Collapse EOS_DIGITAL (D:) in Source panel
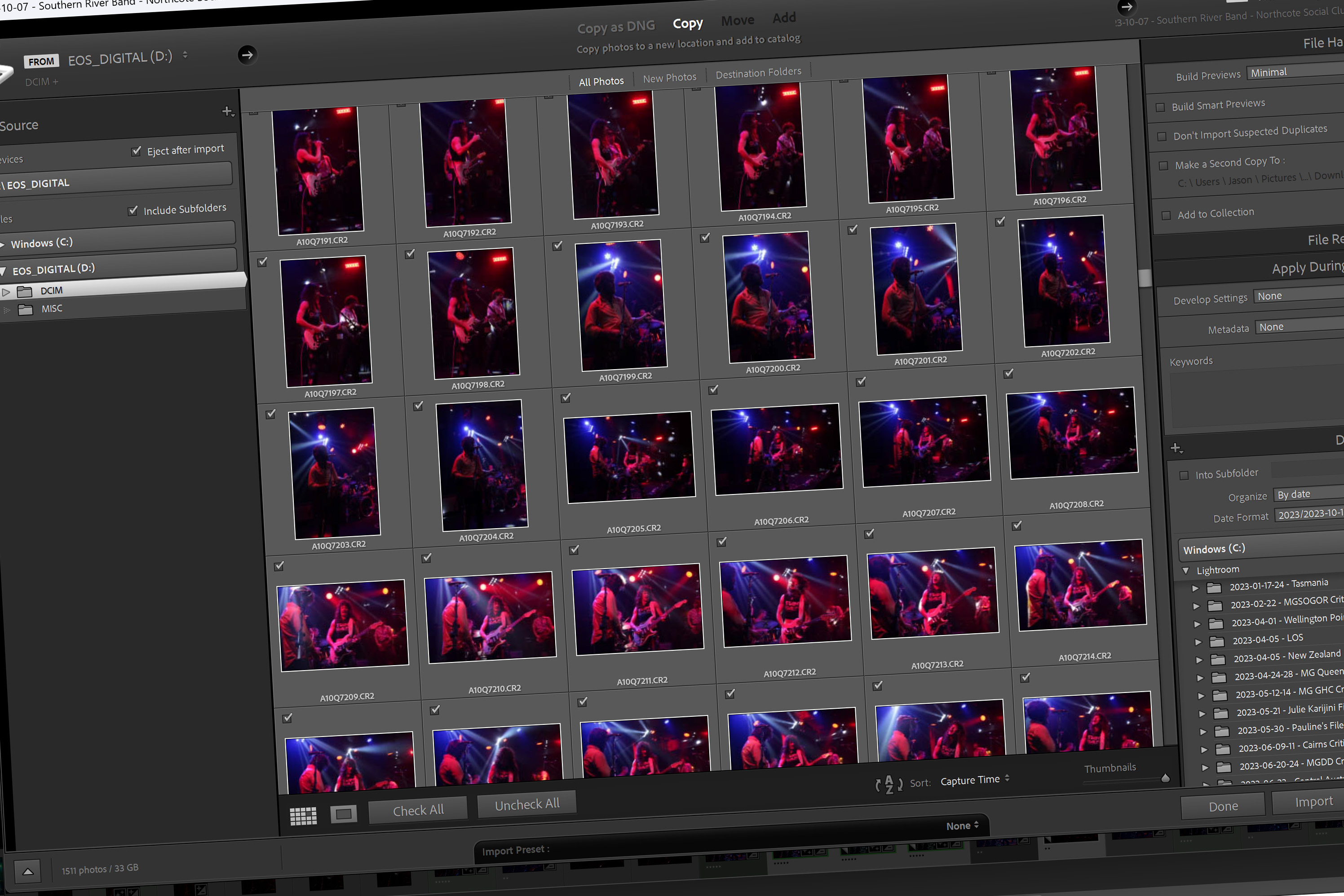This screenshot has width=1344, height=896. [x=2, y=271]
